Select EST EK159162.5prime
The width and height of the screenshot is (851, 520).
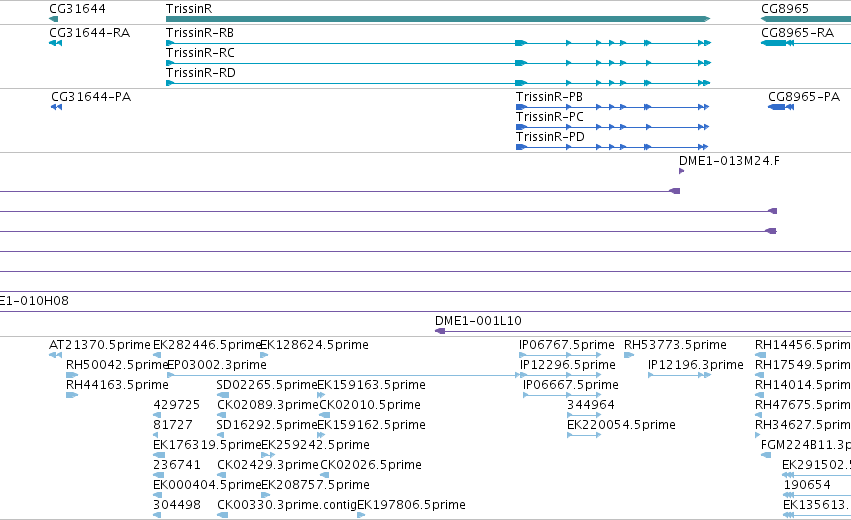pyautogui.click(x=371, y=425)
